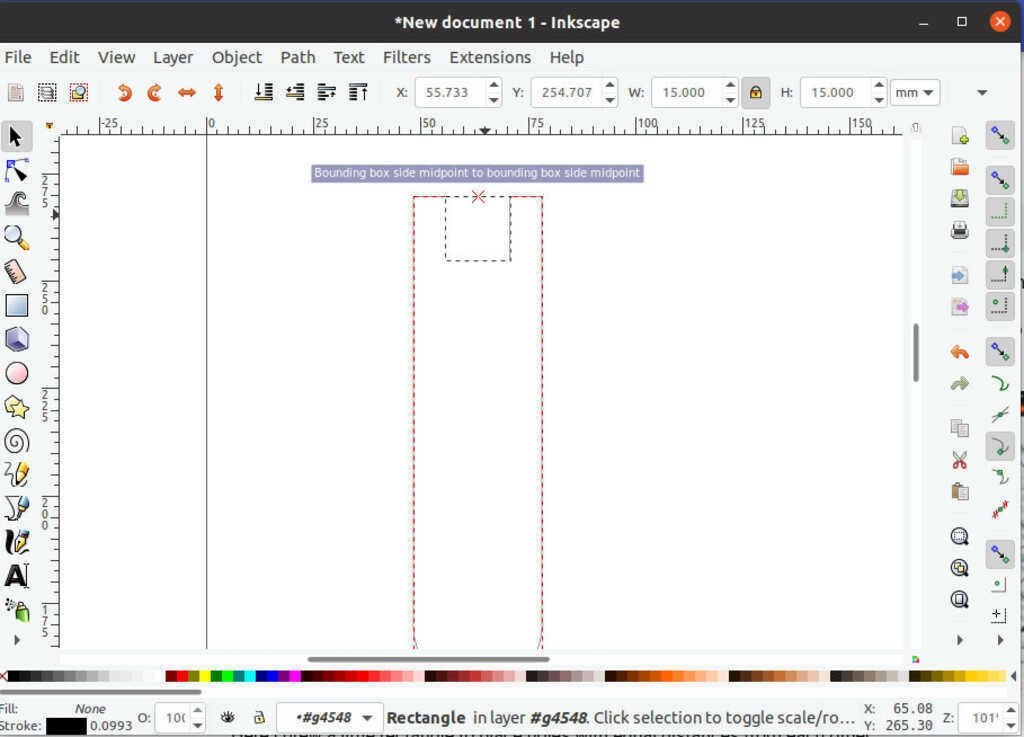Toggle snap to cusp nodes
1024x737 pixels.
pyautogui.click(x=1000, y=447)
